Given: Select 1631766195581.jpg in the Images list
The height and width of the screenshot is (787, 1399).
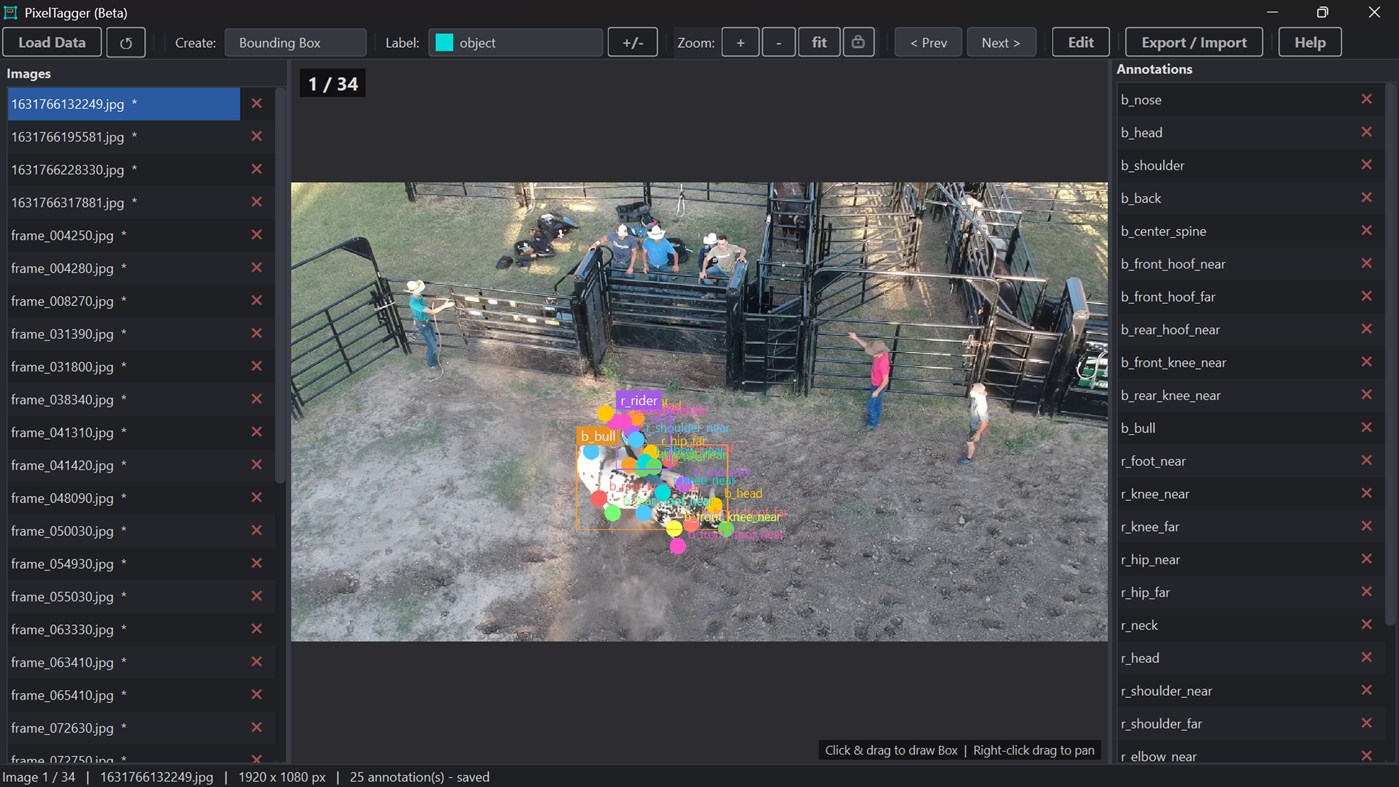Looking at the screenshot, I should [x=124, y=137].
